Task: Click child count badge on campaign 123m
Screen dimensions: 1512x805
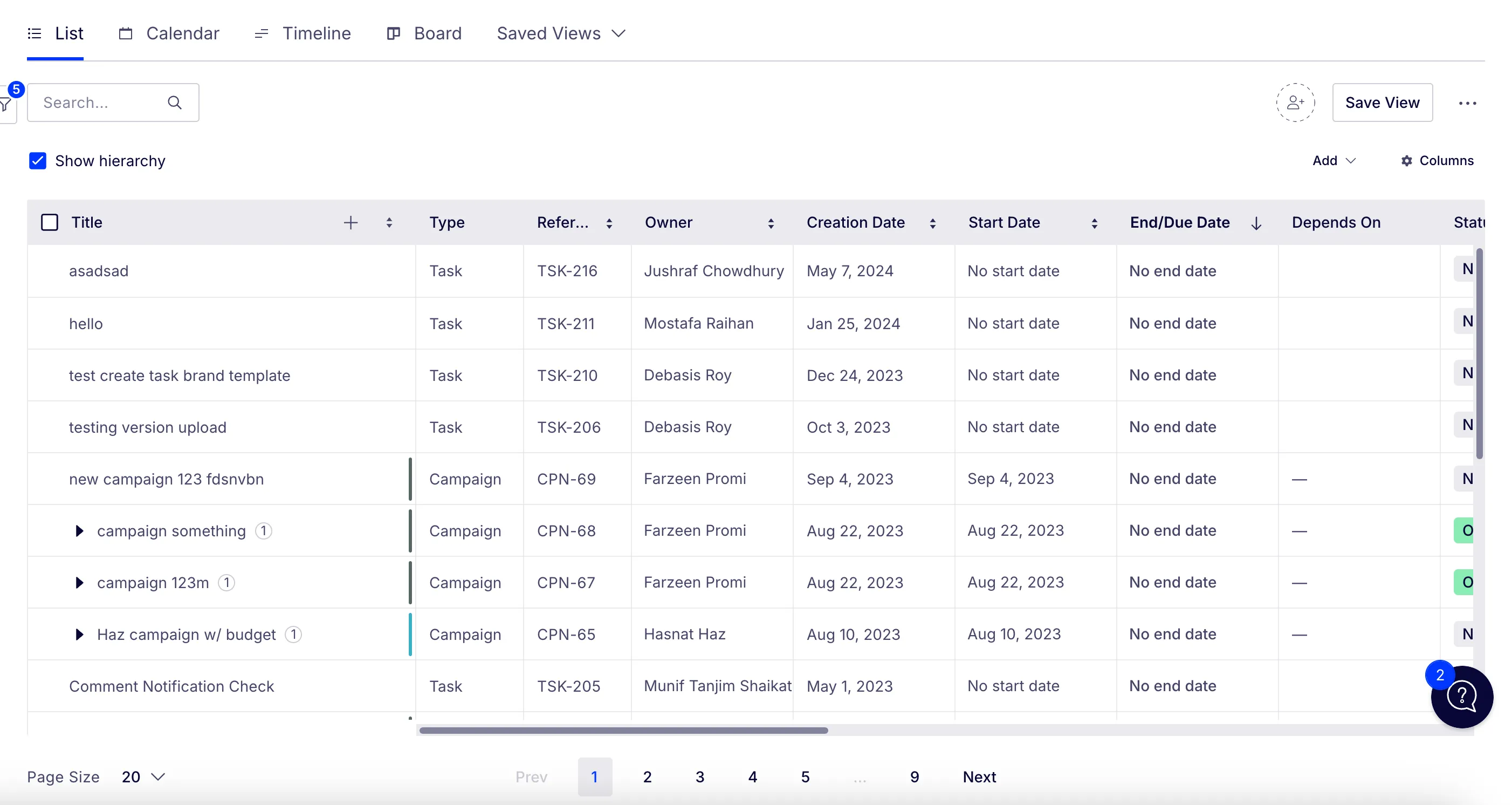Action: (226, 583)
